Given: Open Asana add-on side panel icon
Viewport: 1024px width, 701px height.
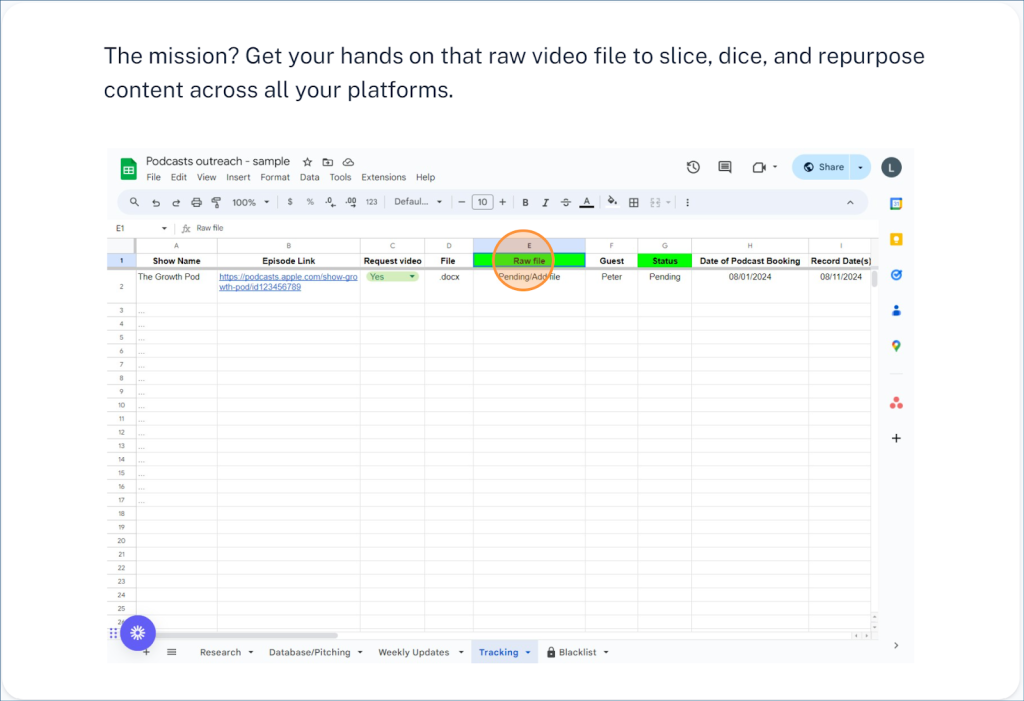Looking at the screenshot, I should [896, 403].
